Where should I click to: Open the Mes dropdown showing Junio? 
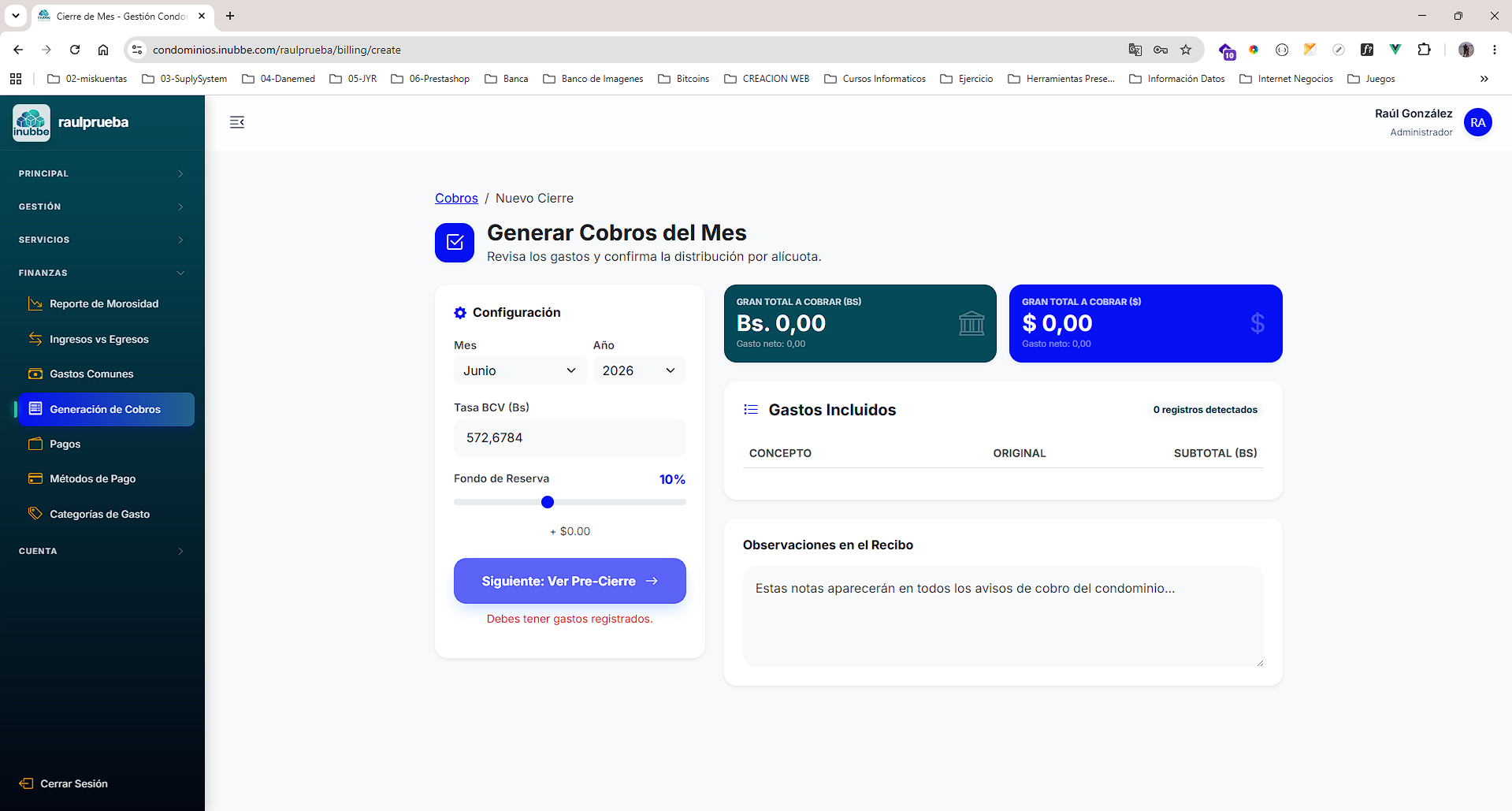(520, 370)
